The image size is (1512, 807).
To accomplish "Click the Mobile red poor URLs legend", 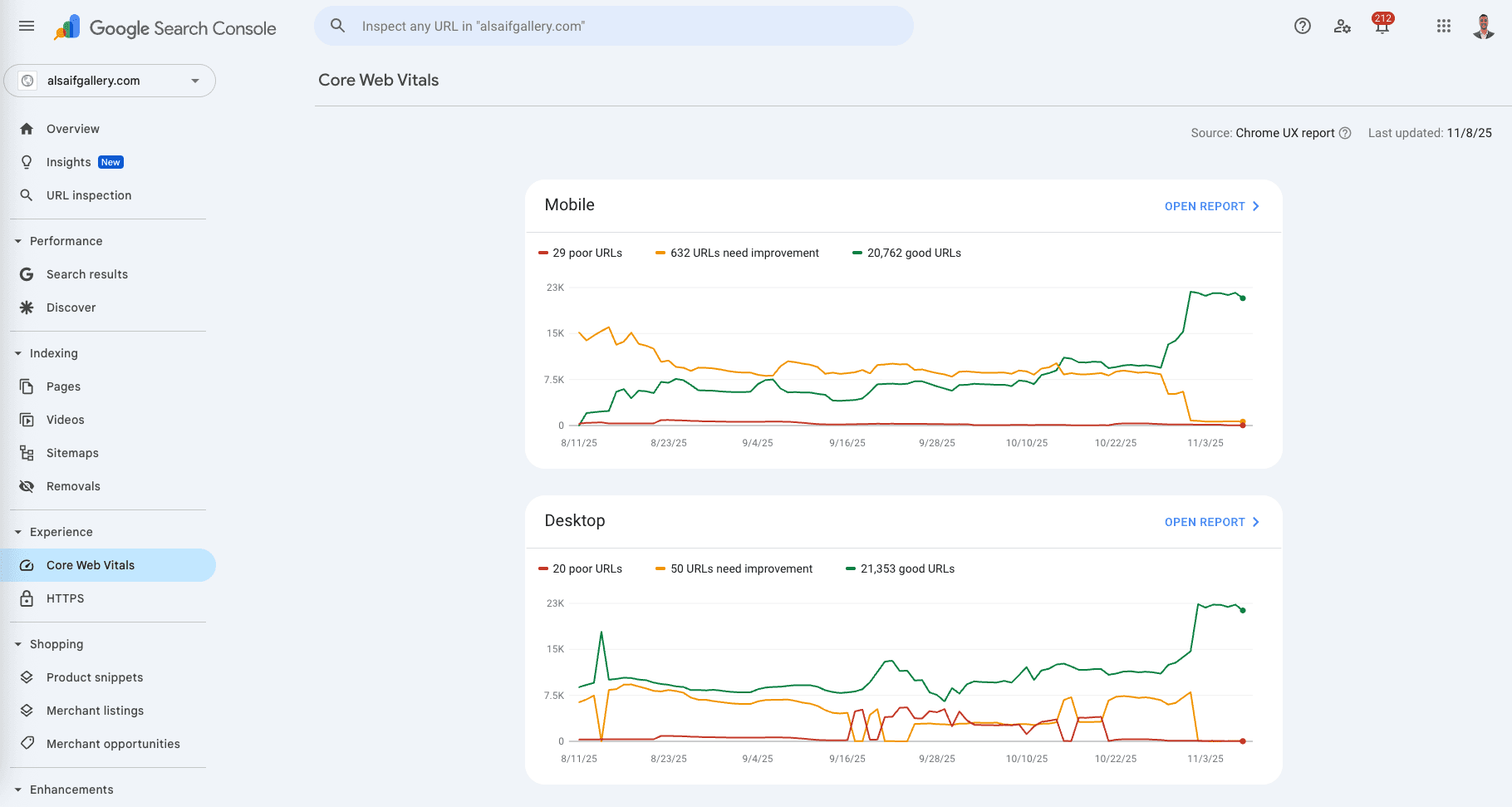I will (580, 253).
